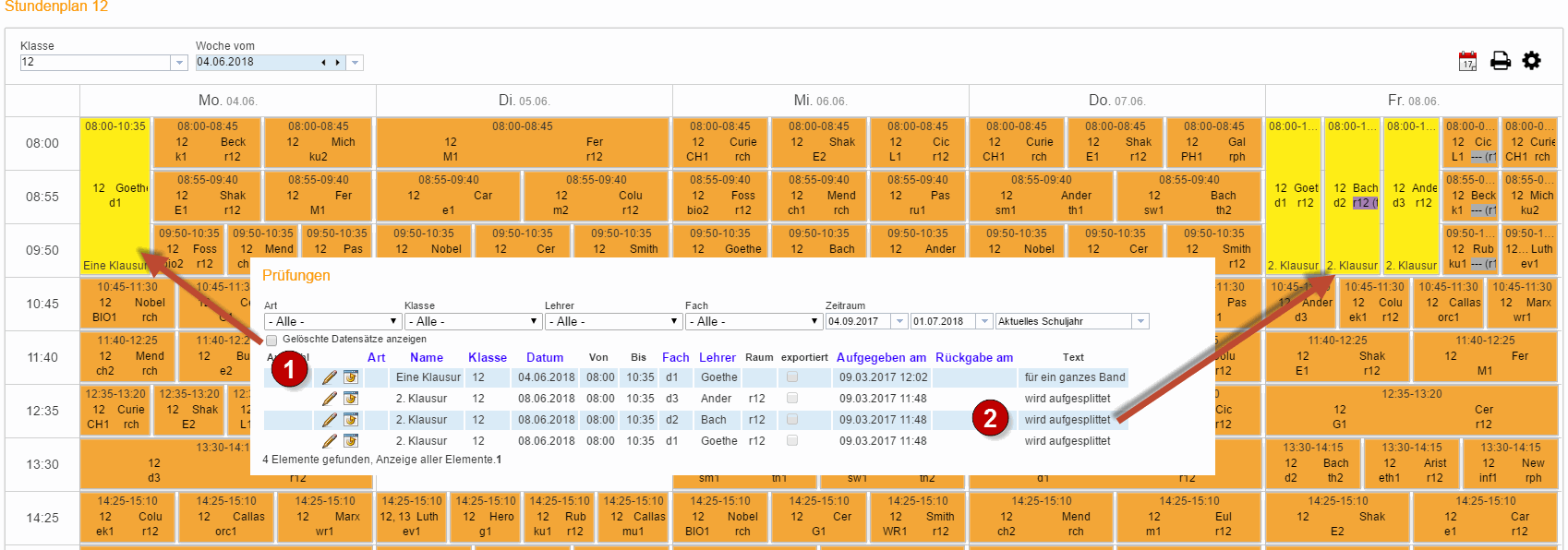Click the Zeitraum start date field 04.09.2017

(859, 321)
